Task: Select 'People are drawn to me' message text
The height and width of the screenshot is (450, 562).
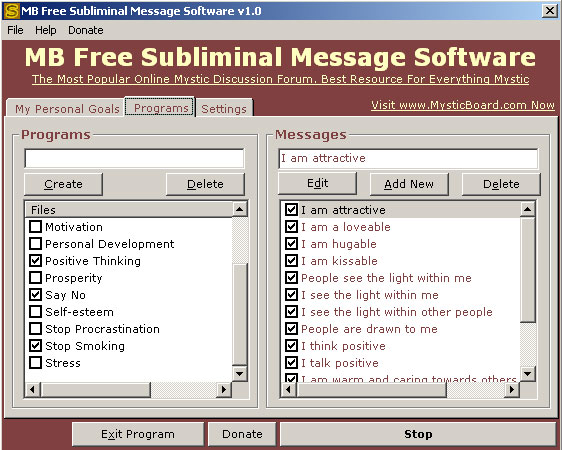Action: click(369, 329)
